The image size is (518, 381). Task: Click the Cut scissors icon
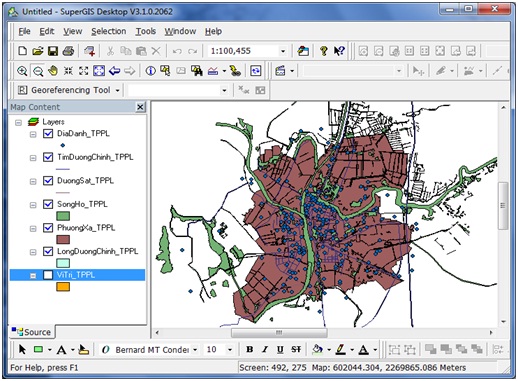point(110,51)
